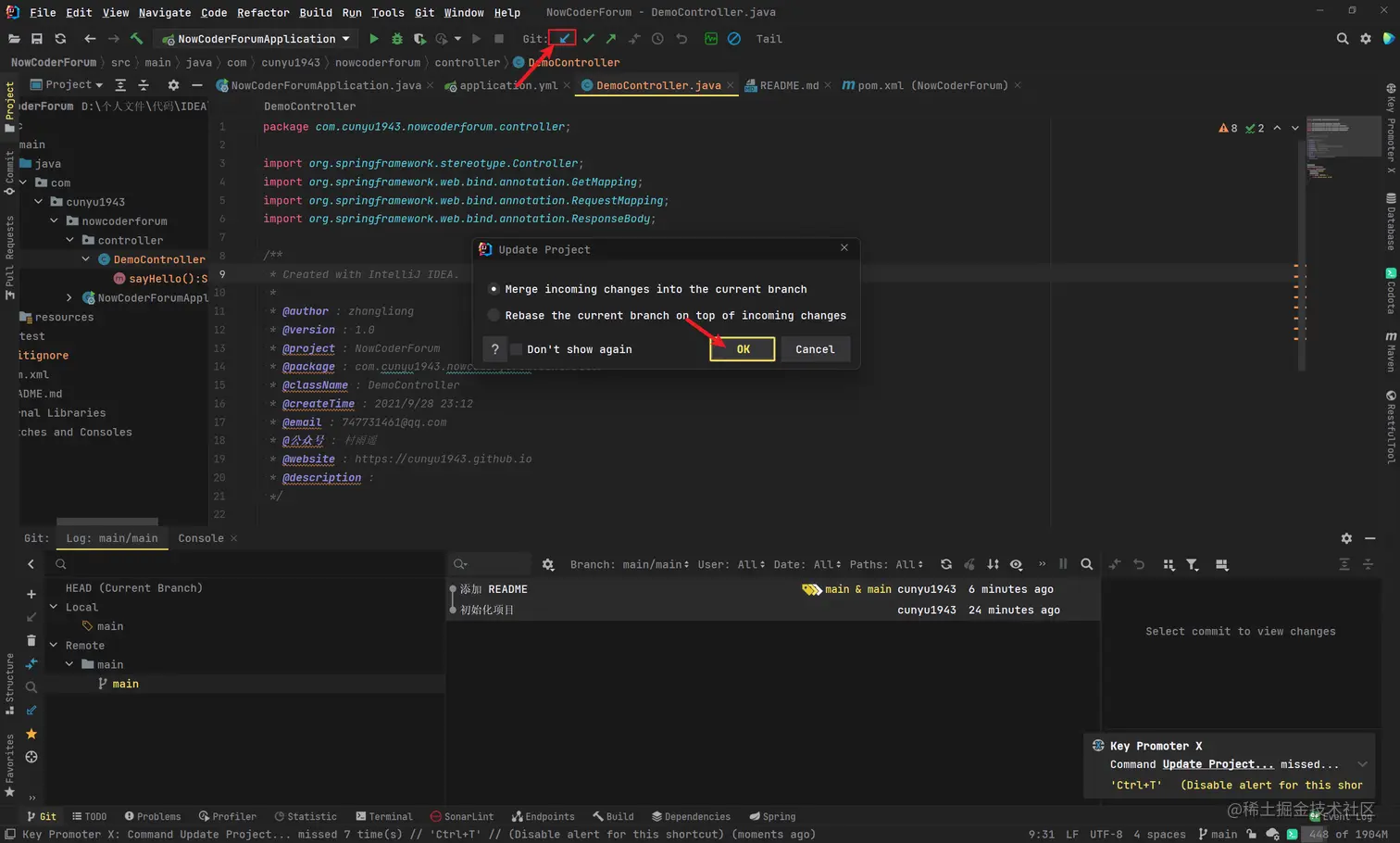This screenshot has width=1400, height=843.
Task: Open the User: All filter dropdown
Action: click(x=731, y=564)
